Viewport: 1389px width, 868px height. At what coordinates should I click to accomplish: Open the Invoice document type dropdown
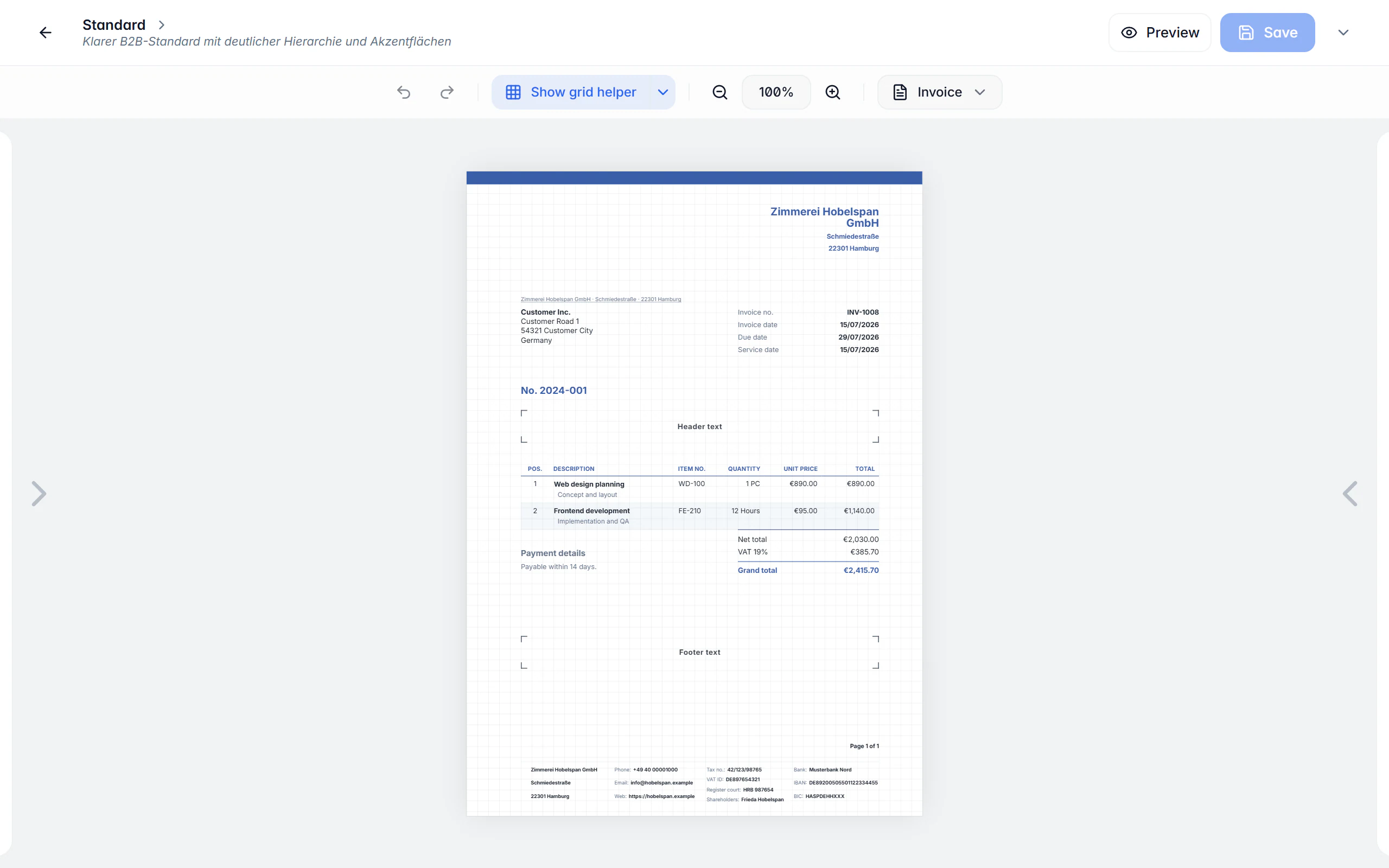[x=940, y=92]
